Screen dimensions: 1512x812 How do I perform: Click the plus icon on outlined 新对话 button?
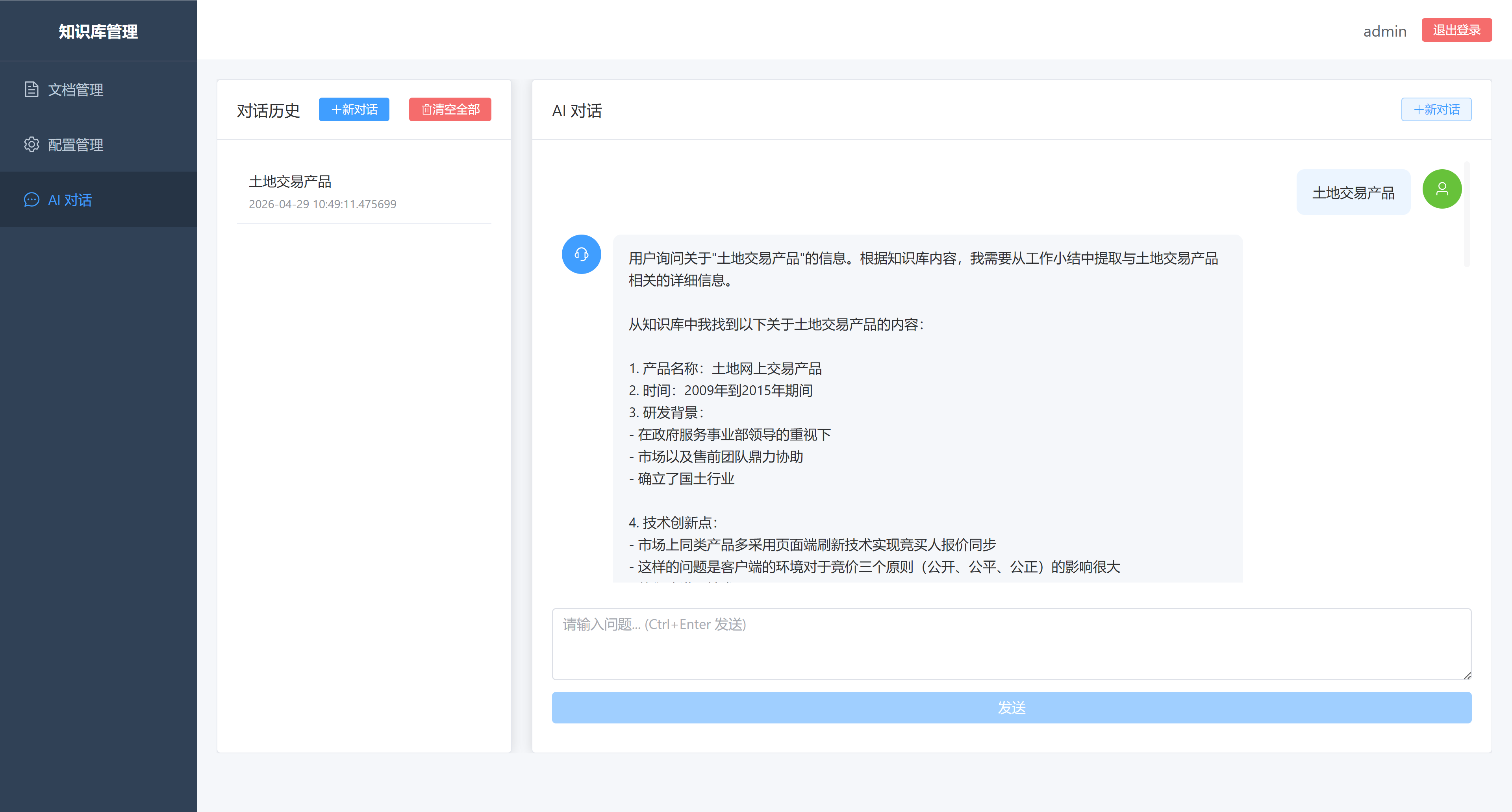1419,110
